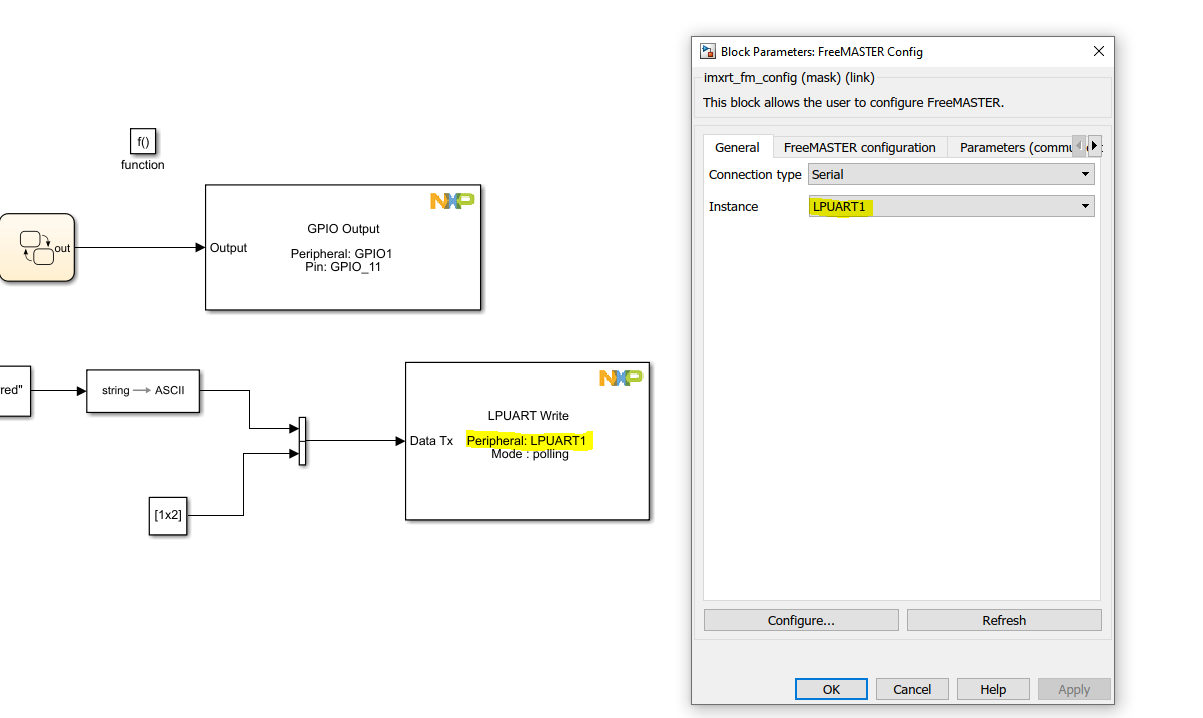The height and width of the screenshot is (718, 1203).
Task: Click the string to ASCII conversion block
Action: click(143, 391)
